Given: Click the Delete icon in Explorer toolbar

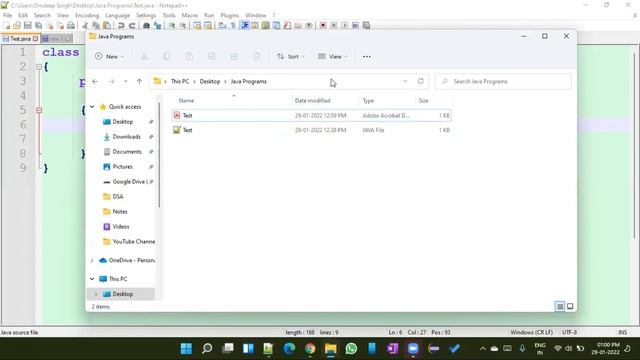Looking at the screenshot, I should [x=256, y=56].
